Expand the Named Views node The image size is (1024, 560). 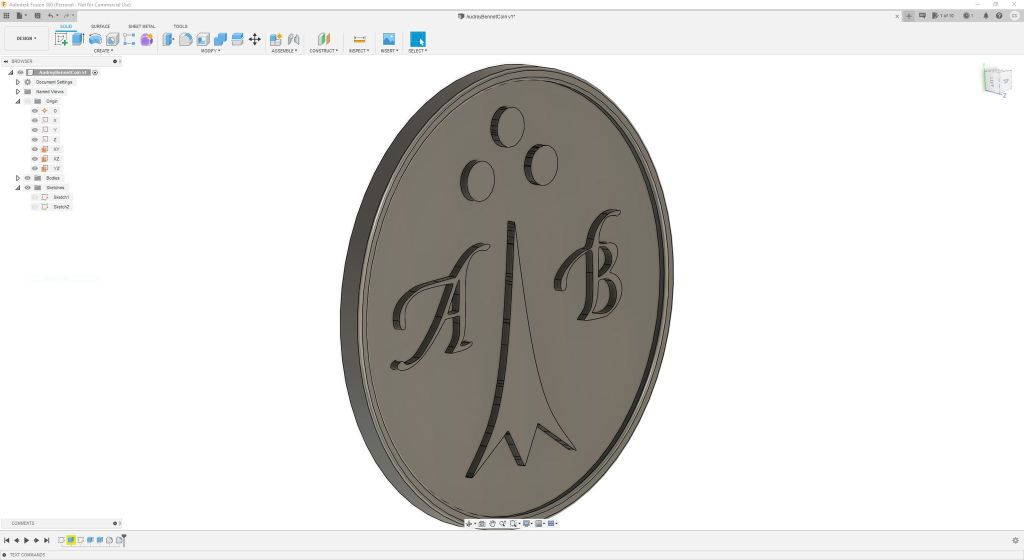18,91
